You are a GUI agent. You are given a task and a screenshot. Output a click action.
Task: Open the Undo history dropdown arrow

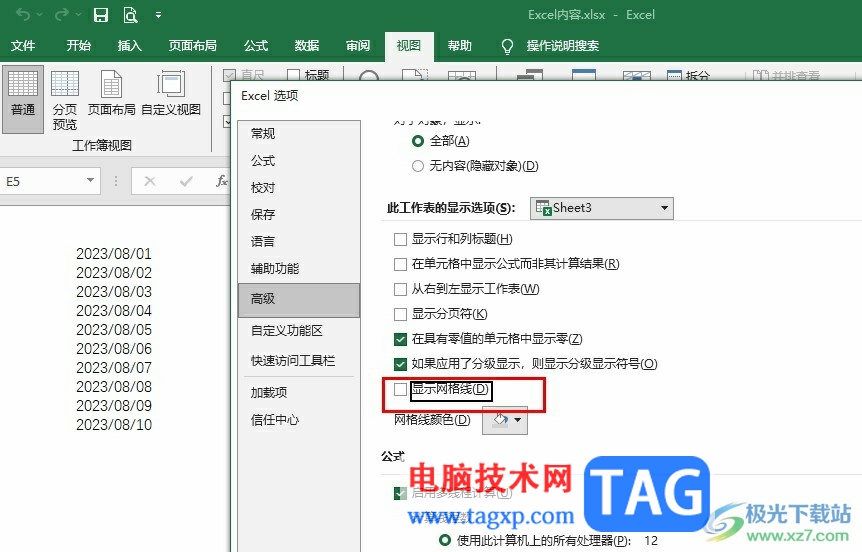(x=40, y=15)
